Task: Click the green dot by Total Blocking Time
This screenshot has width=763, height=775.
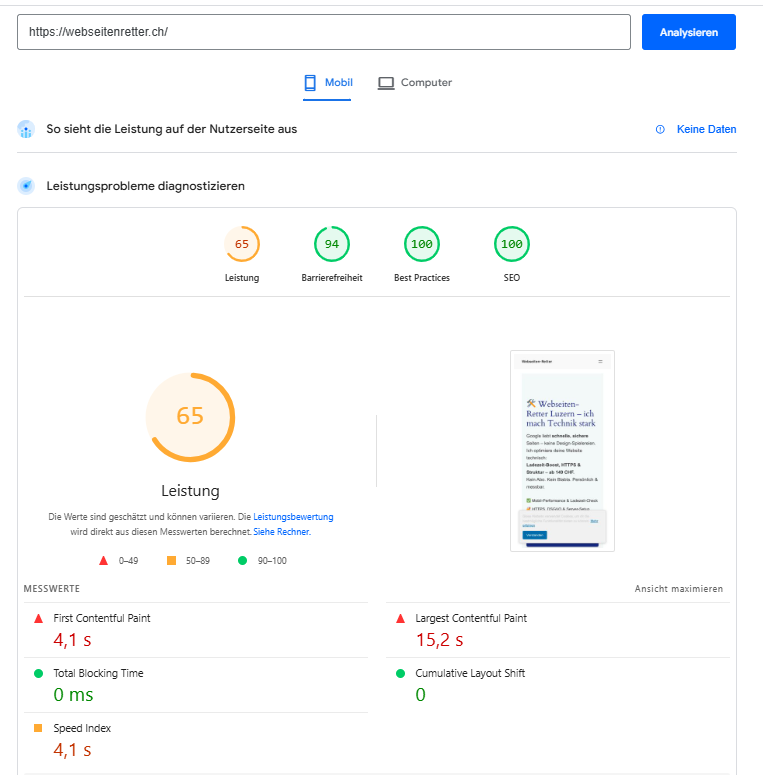Action: click(x=38, y=673)
